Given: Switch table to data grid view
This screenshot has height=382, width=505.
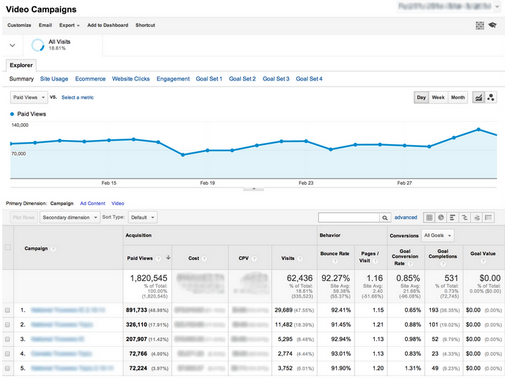Looking at the screenshot, I should coord(429,218).
